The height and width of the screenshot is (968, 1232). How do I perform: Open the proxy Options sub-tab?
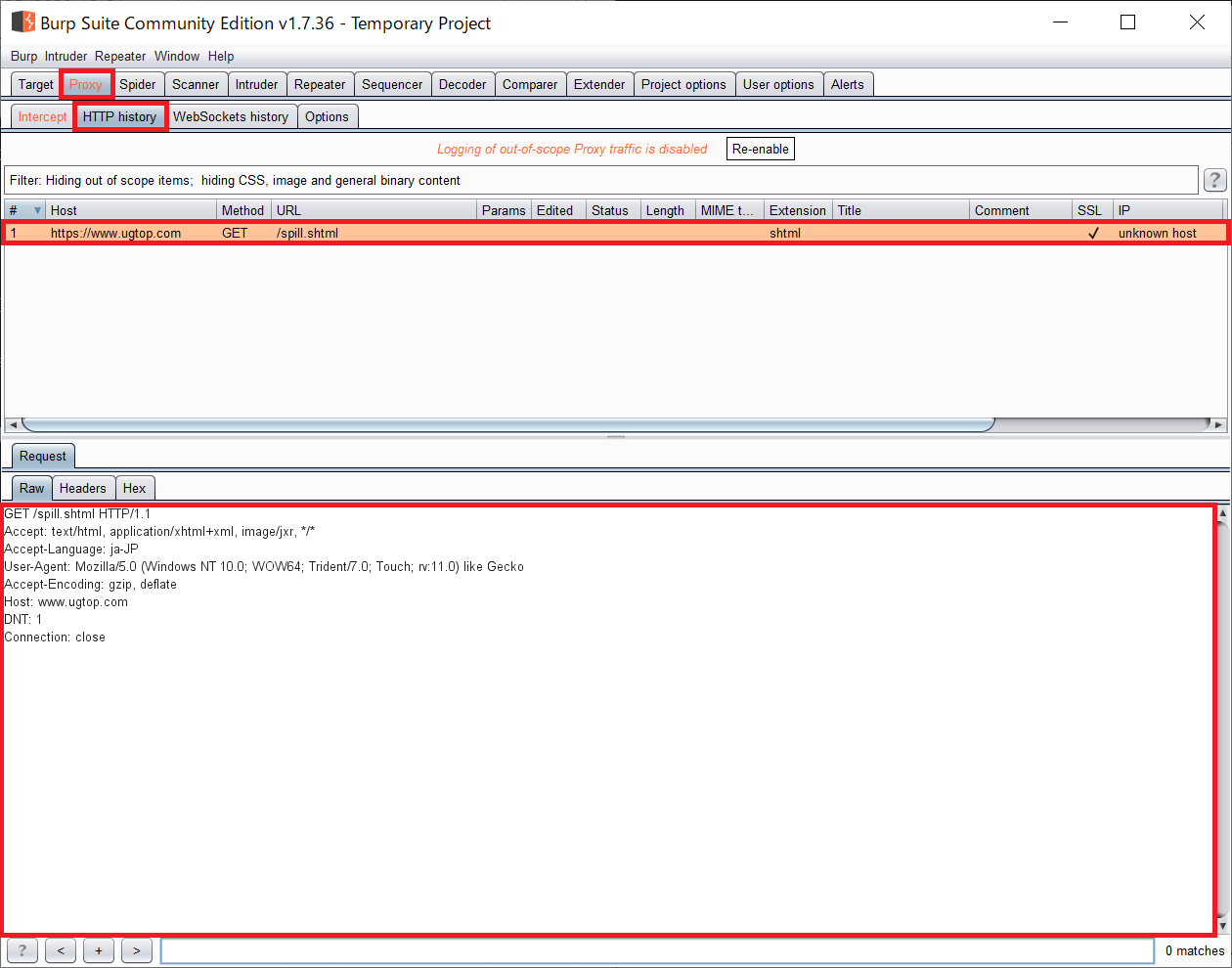click(x=327, y=116)
